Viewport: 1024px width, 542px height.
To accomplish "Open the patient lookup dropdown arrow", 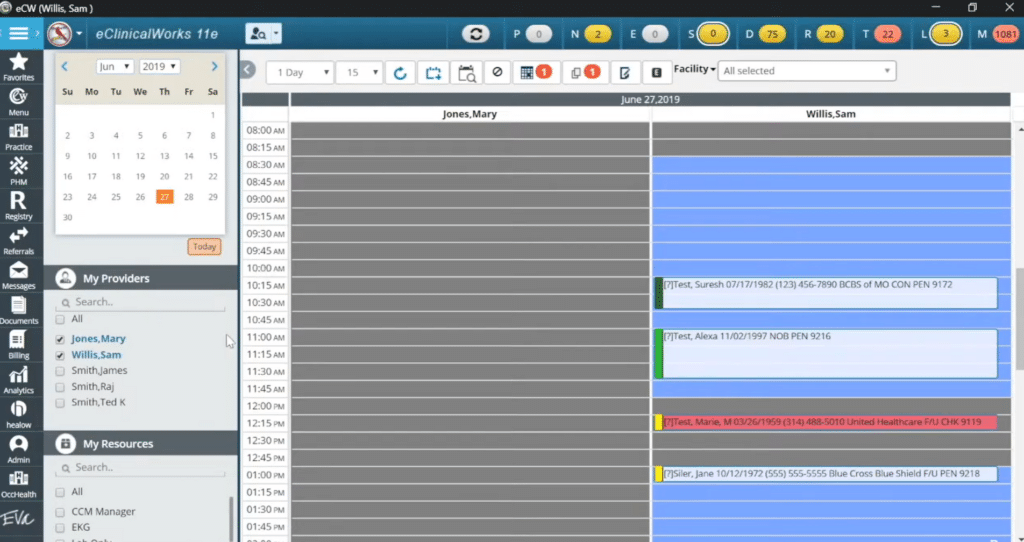I will 277,33.
